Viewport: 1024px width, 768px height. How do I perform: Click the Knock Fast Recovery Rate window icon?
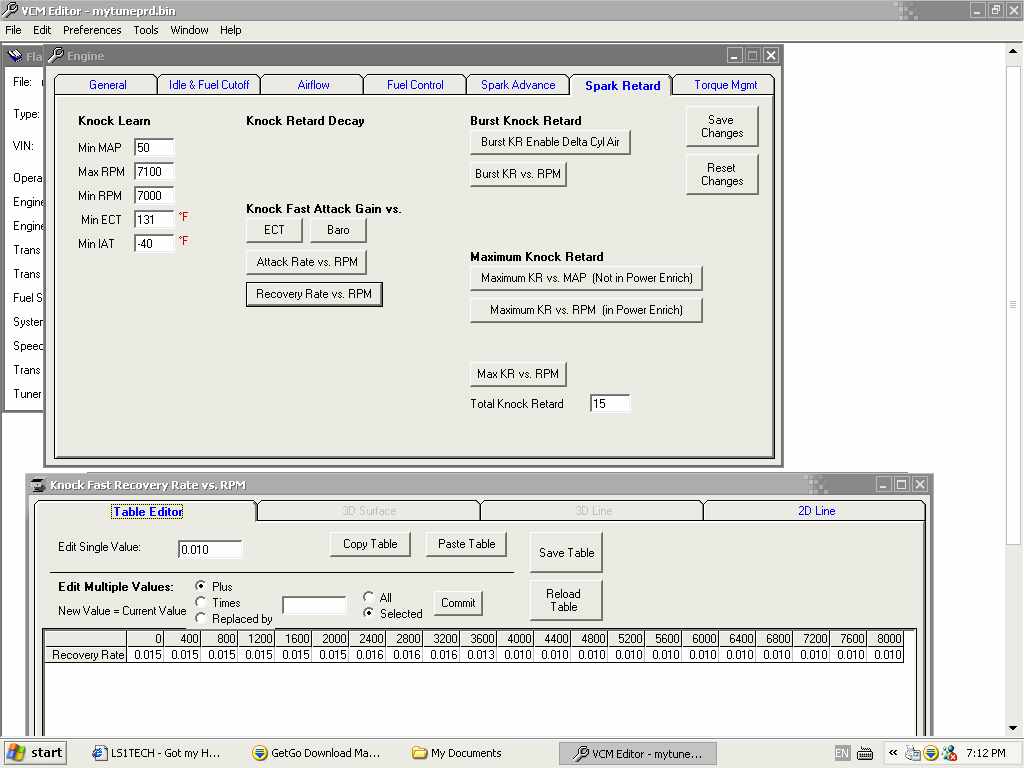coord(39,485)
